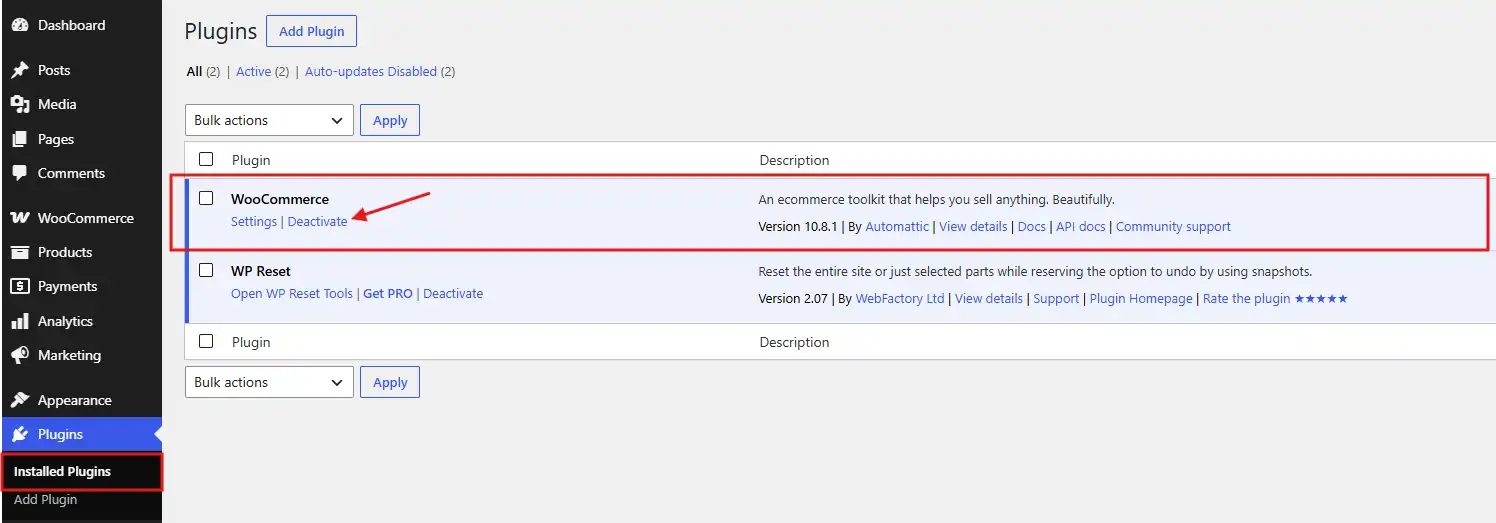Filter by Active plugins
The height and width of the screenshot is (523, 1496).
[253, 72]
